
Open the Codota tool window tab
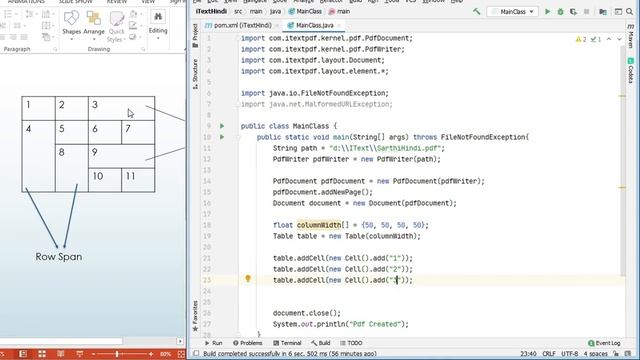[631, 70]
